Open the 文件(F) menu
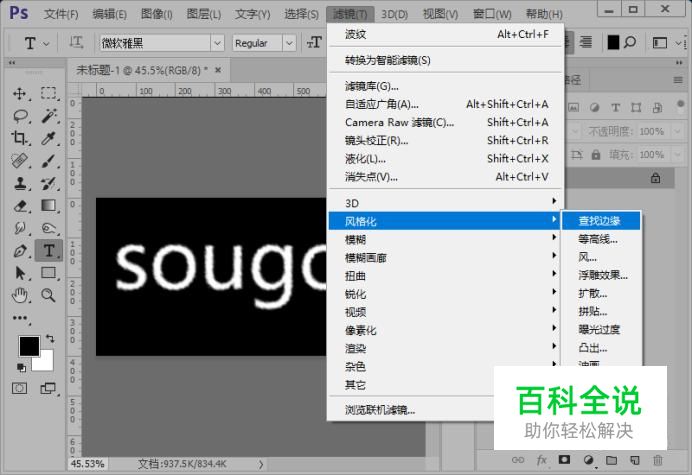Image resolution: width=692 pixels, height=475 pixels. pyautogui.click(x=61, y=15)
